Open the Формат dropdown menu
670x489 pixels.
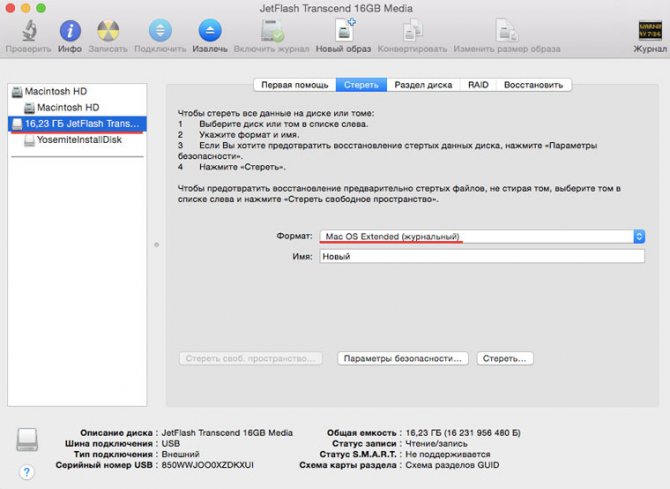click(482, 236)
